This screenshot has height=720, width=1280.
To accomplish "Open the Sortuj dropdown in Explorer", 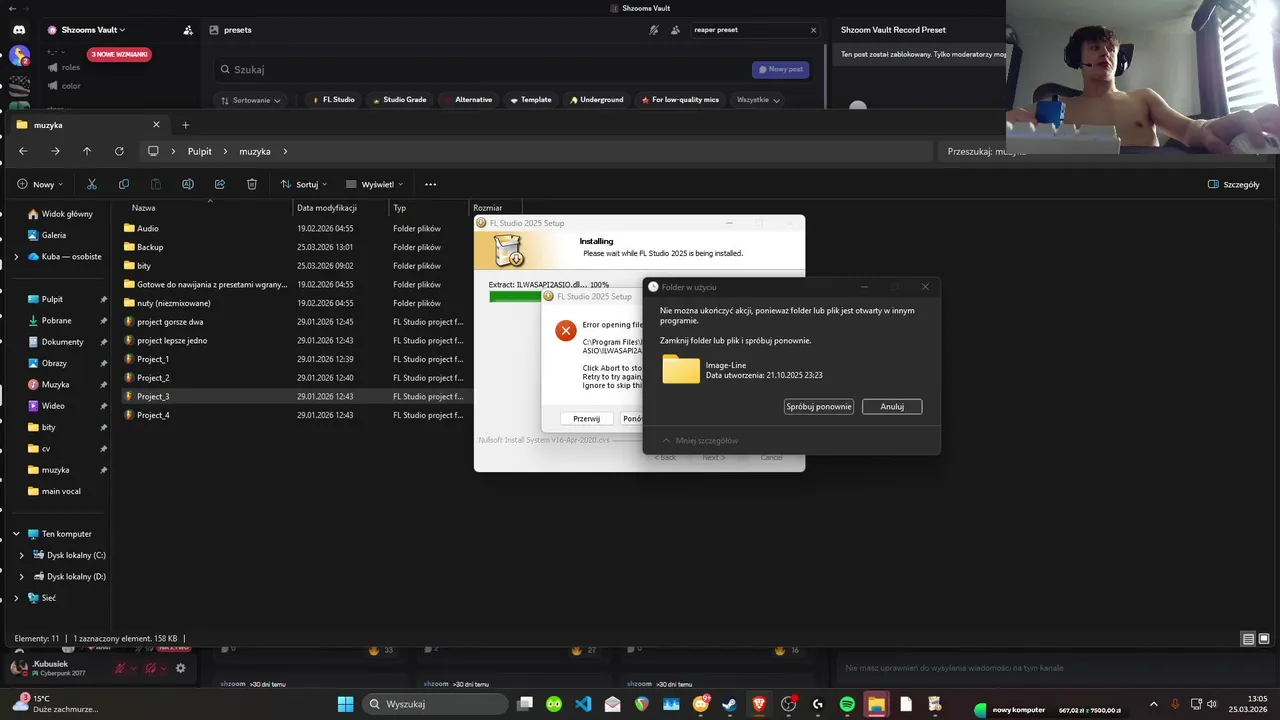I will pyautogui.click(x=304, y=184).
